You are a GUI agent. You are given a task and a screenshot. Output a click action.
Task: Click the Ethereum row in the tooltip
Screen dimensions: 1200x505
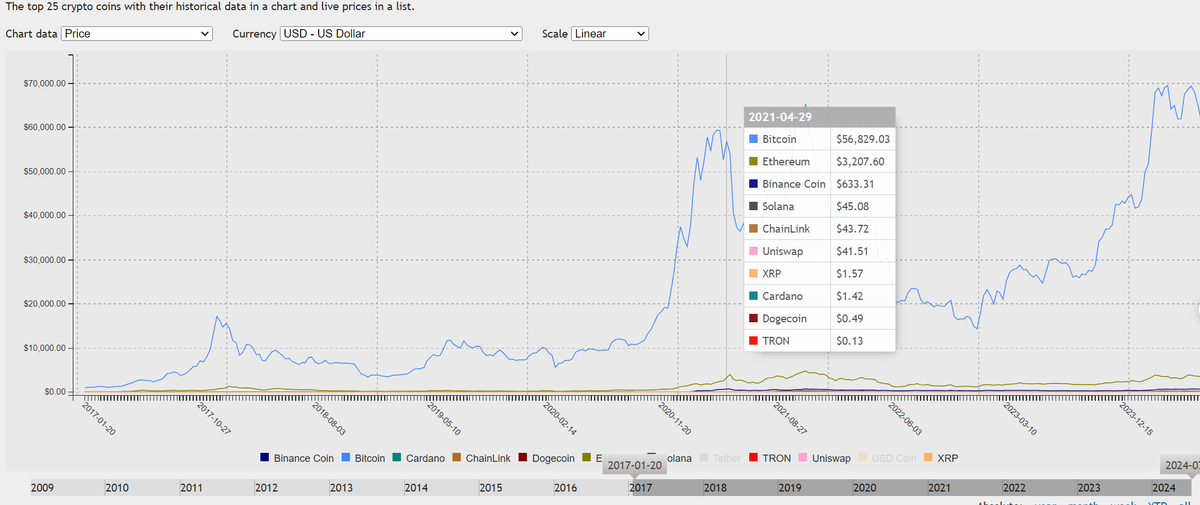point(818,161)
